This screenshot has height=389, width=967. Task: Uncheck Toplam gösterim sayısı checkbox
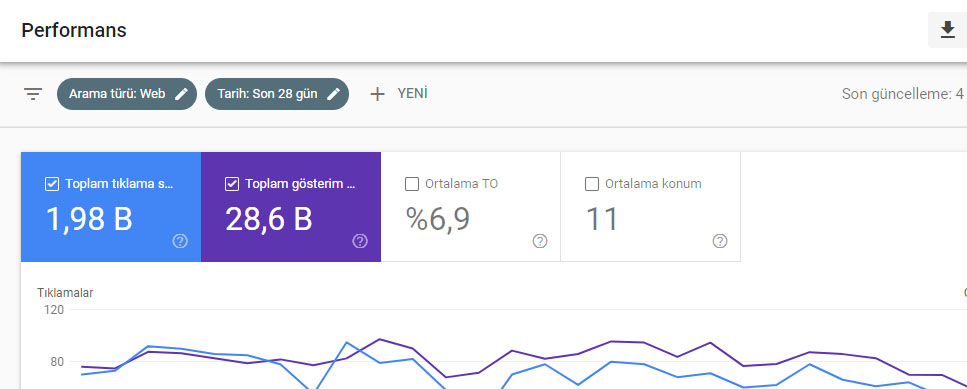[x=232, y=184]
